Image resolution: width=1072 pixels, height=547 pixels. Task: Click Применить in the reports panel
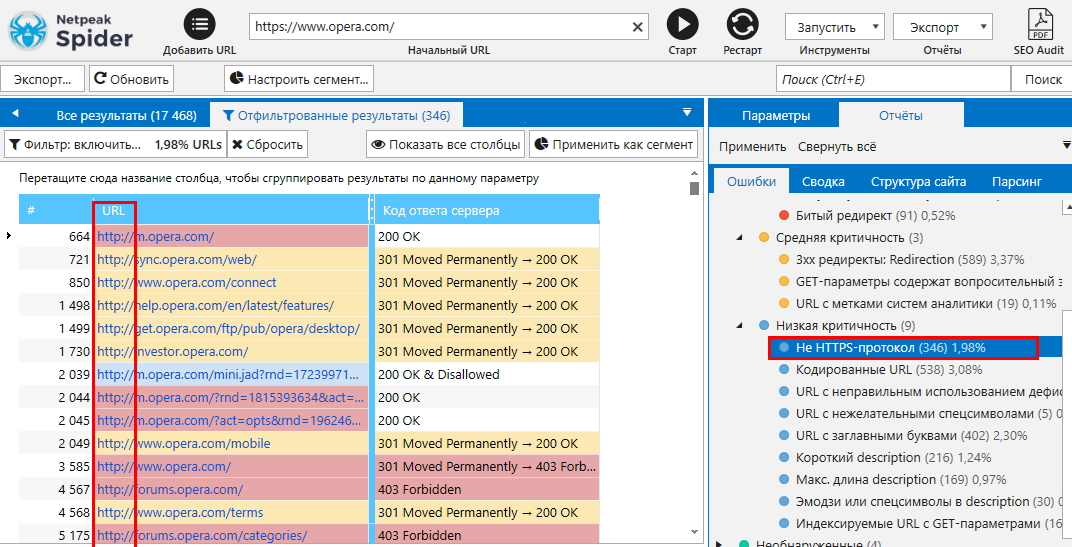coord(752,146)
